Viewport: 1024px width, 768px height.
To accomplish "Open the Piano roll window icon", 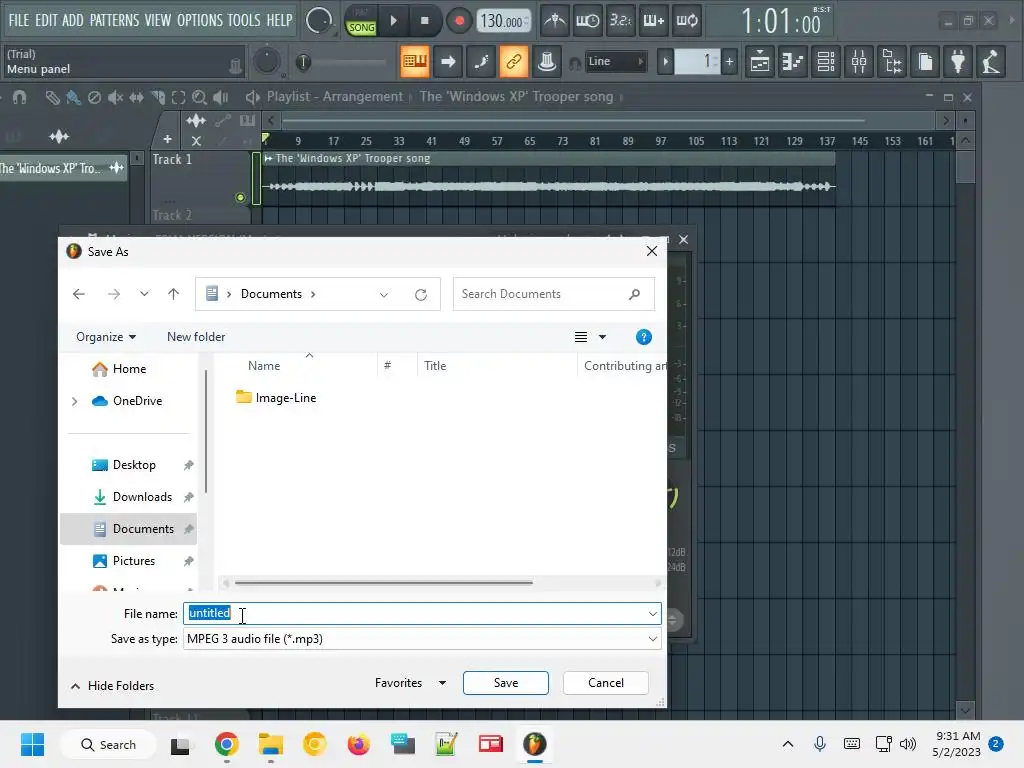I will tap(793, 62).
